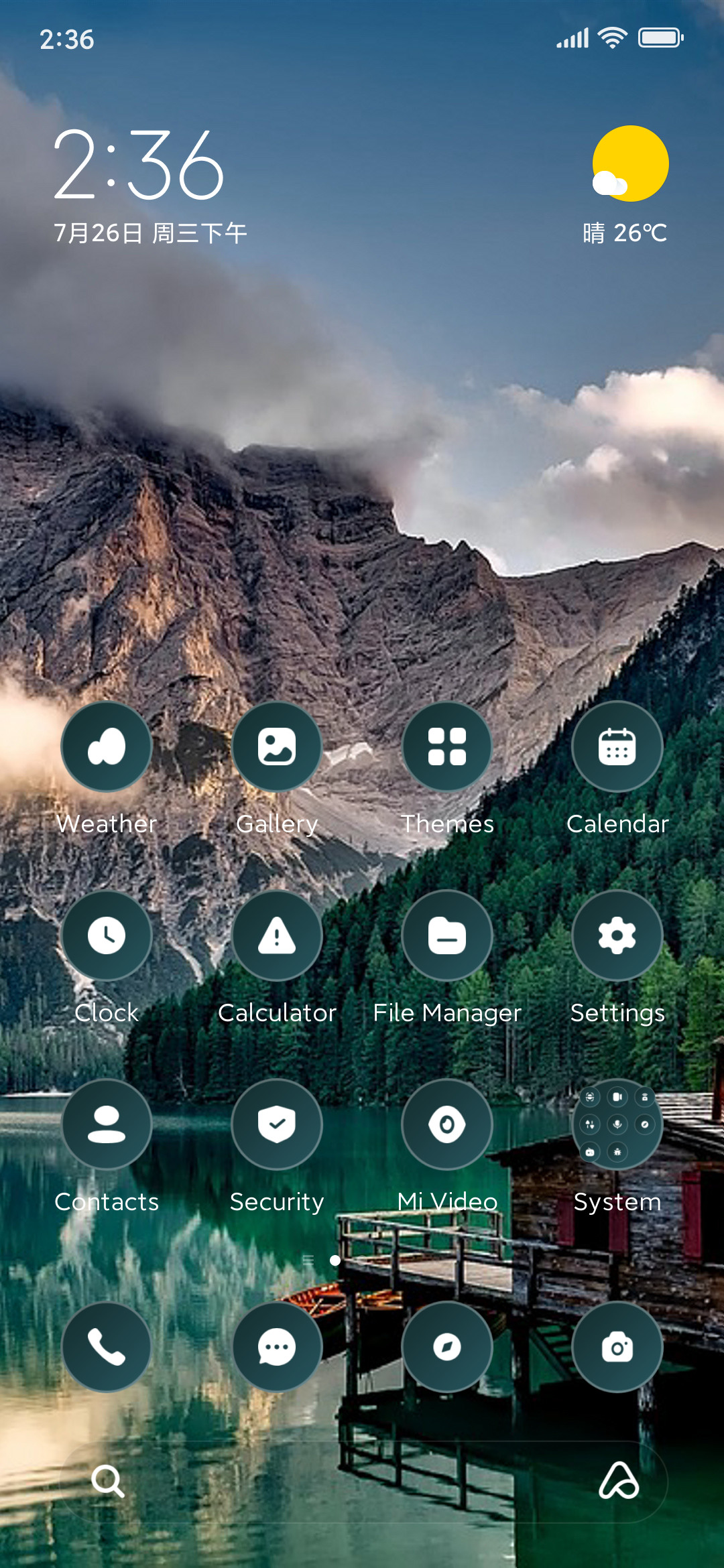Image resolution: width=724 pixels, height=1568 pixels.
Task: Tap the large 2:36 clock widget
Action: [139, 165]
